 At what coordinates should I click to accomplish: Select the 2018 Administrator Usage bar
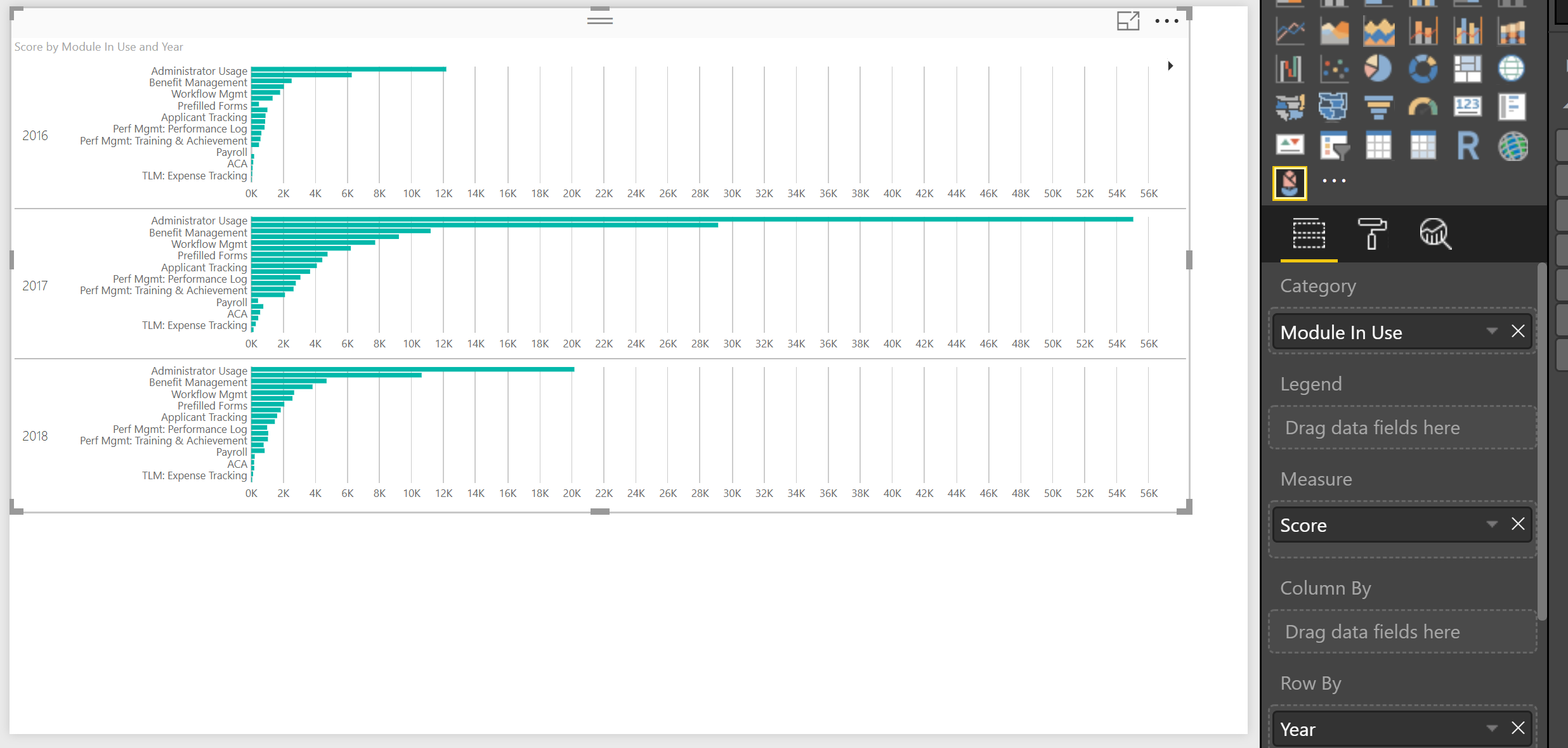[412, 369]
